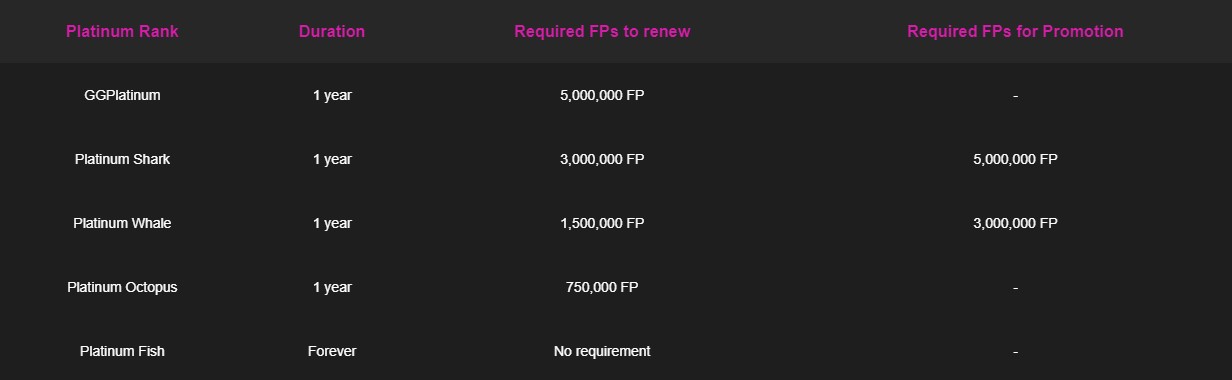Click the promotion dash in Platinum Fish row
1232x380 pixels.
1015,351
